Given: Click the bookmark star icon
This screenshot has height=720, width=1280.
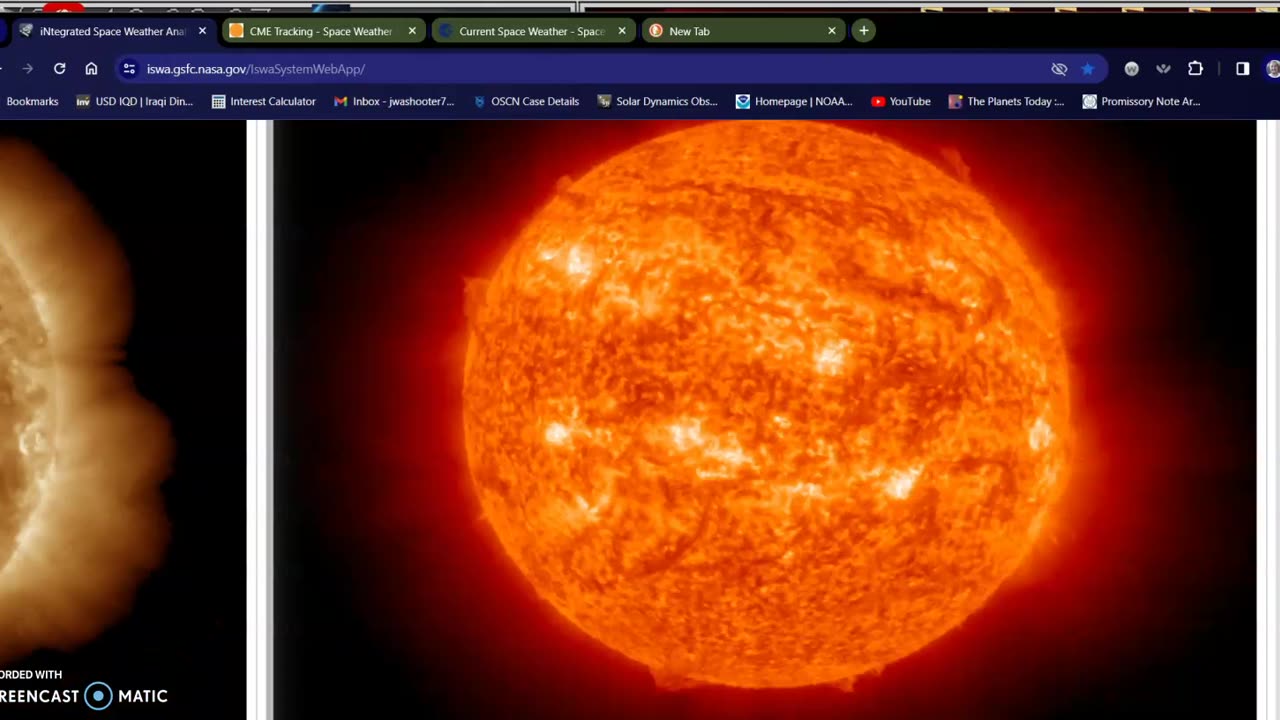Looking at the screenshot, I should click(1087, 69).
